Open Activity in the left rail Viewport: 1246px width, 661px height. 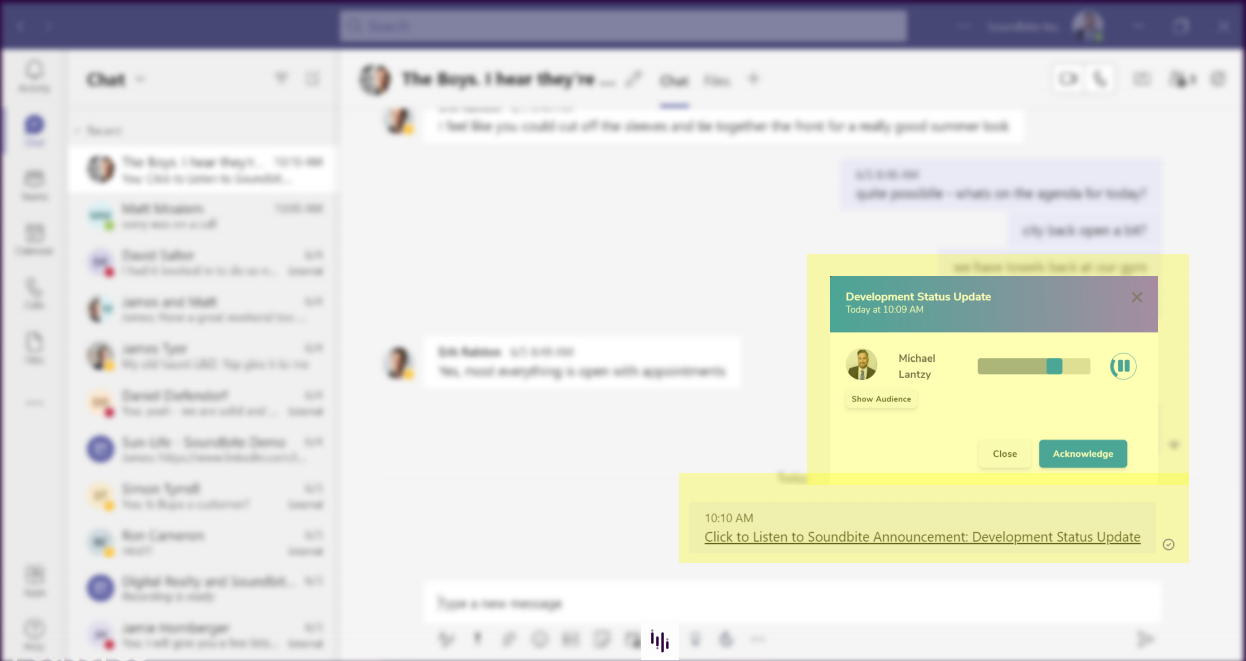click(34, 76)
